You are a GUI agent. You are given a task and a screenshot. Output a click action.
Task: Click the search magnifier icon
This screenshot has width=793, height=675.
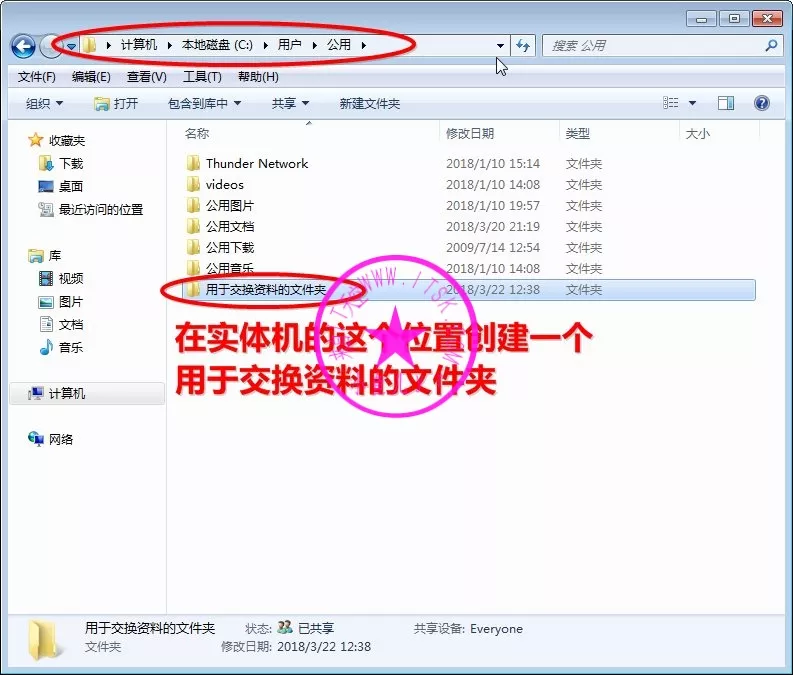click(771, 46)
